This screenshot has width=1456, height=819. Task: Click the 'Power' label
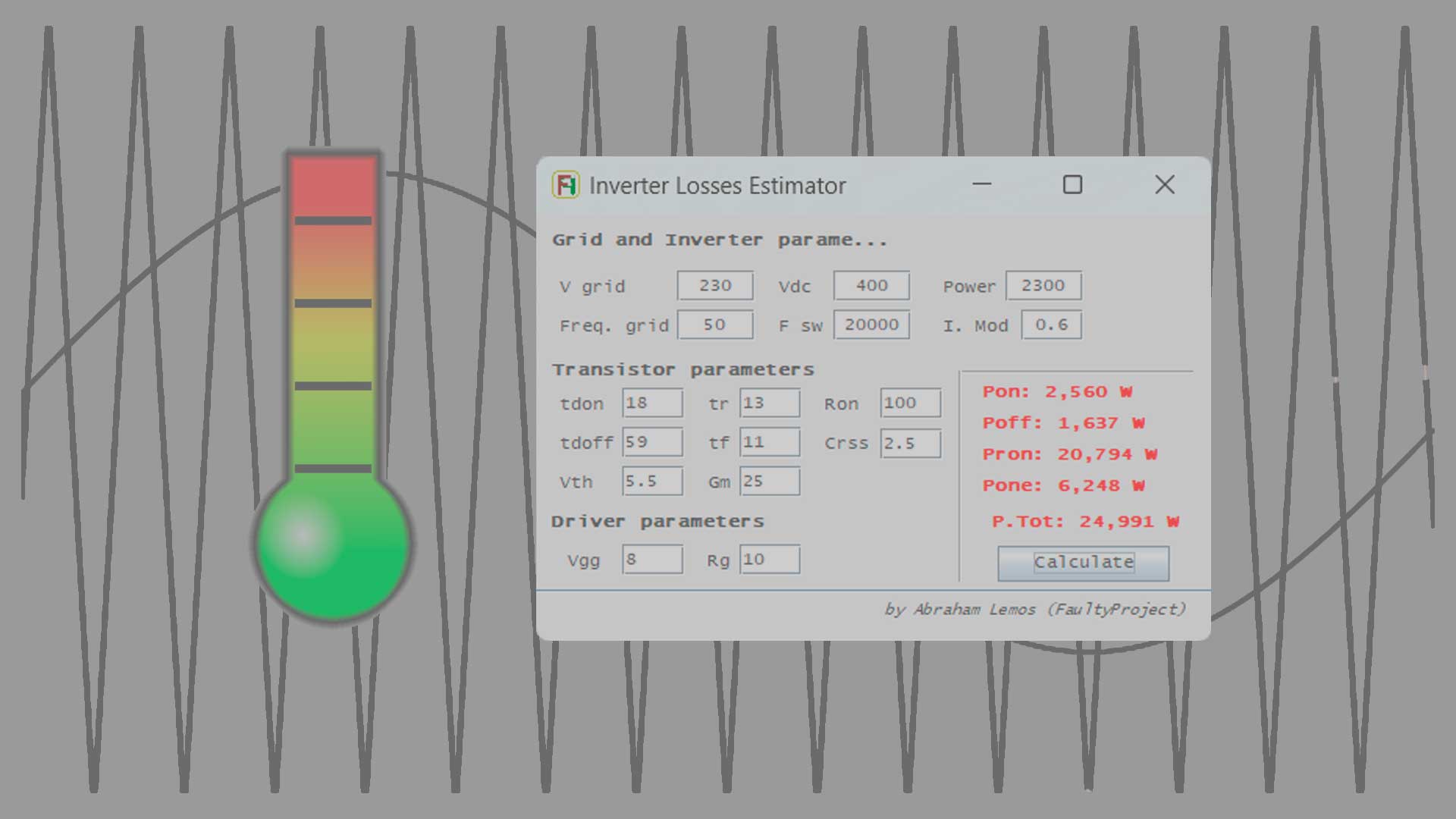[969, 287]
